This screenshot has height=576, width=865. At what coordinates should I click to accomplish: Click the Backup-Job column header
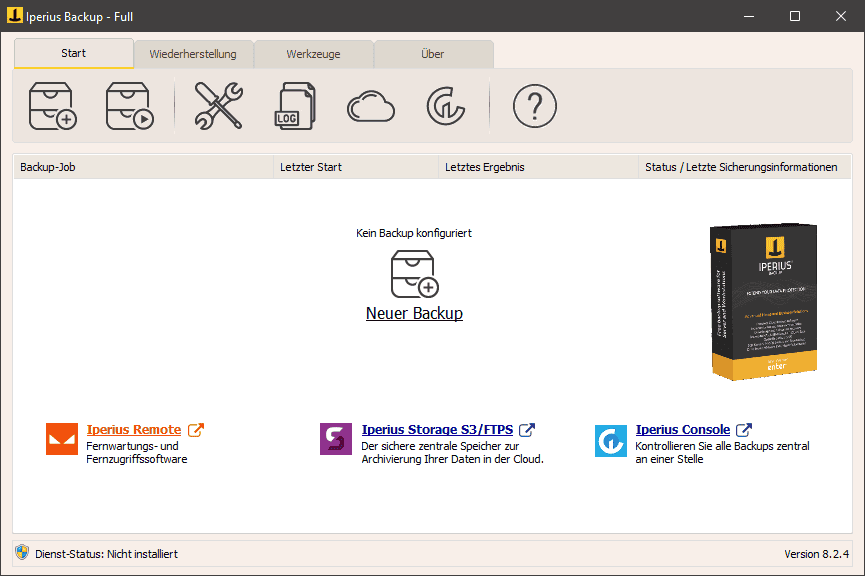(48, 167)
